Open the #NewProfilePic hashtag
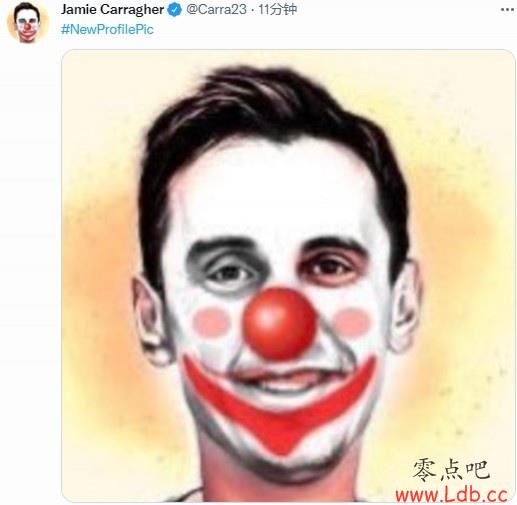This screenshot has width=517, height=505. click(x=107, y=29)
